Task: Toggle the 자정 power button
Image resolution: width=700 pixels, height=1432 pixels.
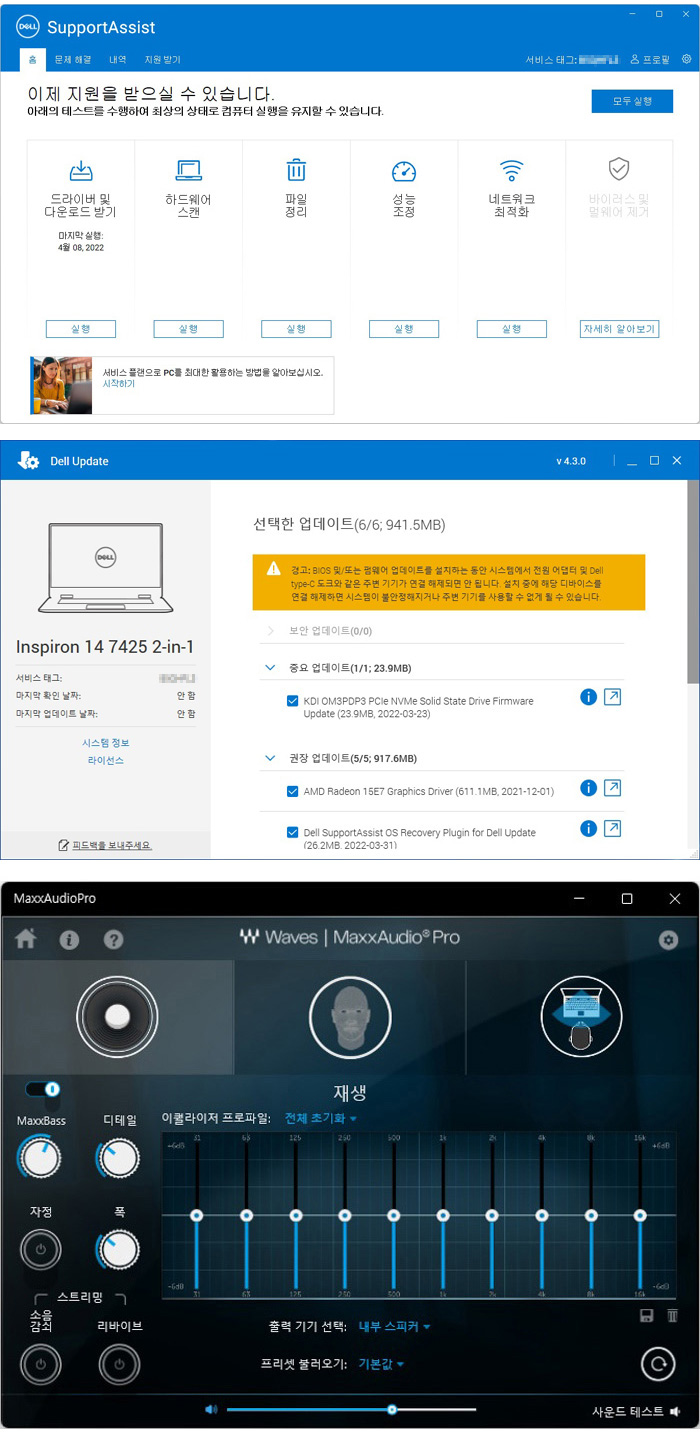Action: click(40, 1249)
